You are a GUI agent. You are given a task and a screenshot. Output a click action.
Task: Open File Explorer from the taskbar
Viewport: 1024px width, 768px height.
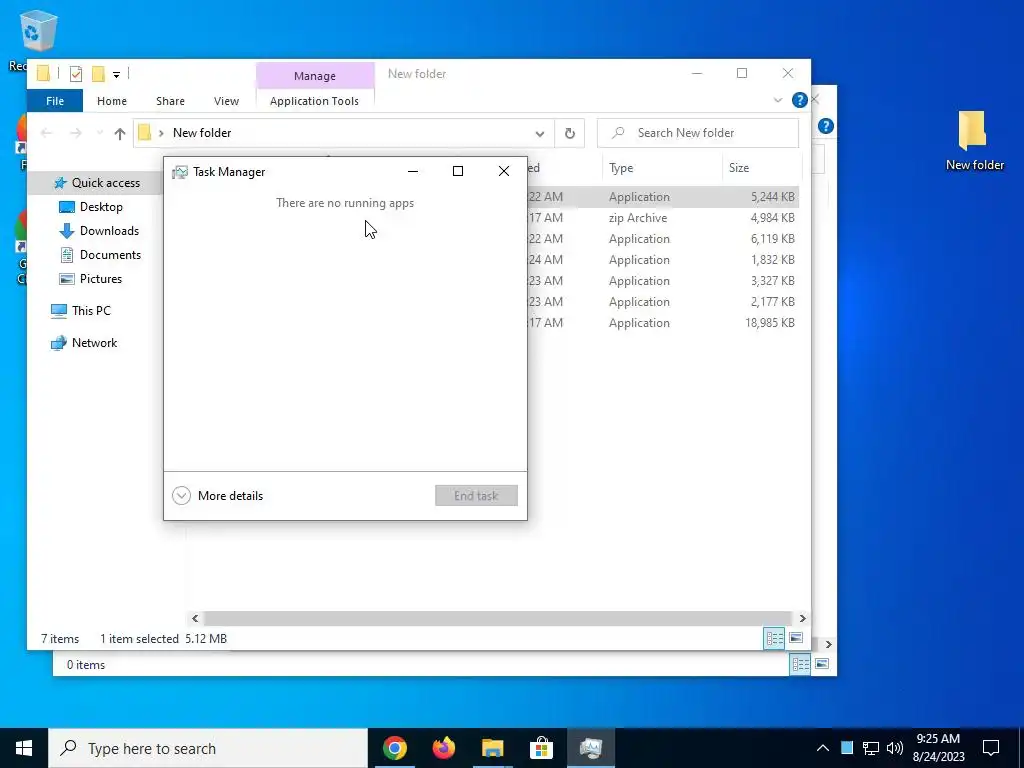(x=492, y=748)
